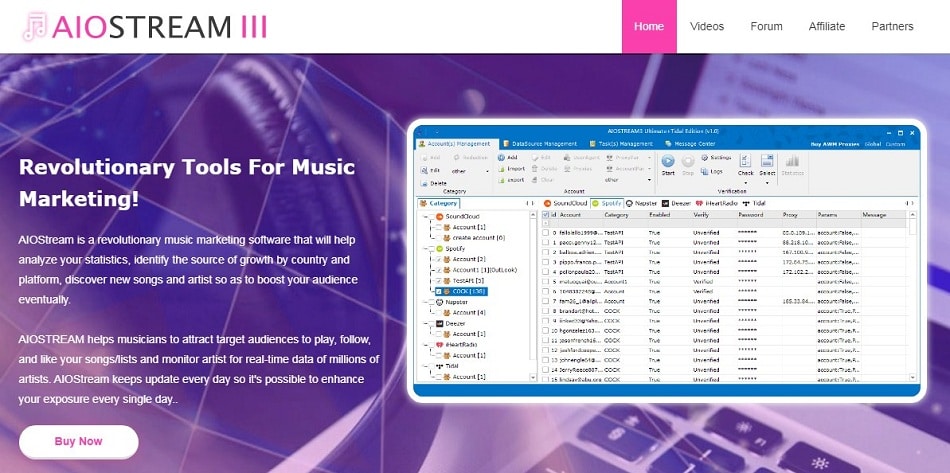Toggle the Spotify Account [2] checkbox
Viewport: 950px width, 473px height.
pyautogui.click(x=439, y=259)
